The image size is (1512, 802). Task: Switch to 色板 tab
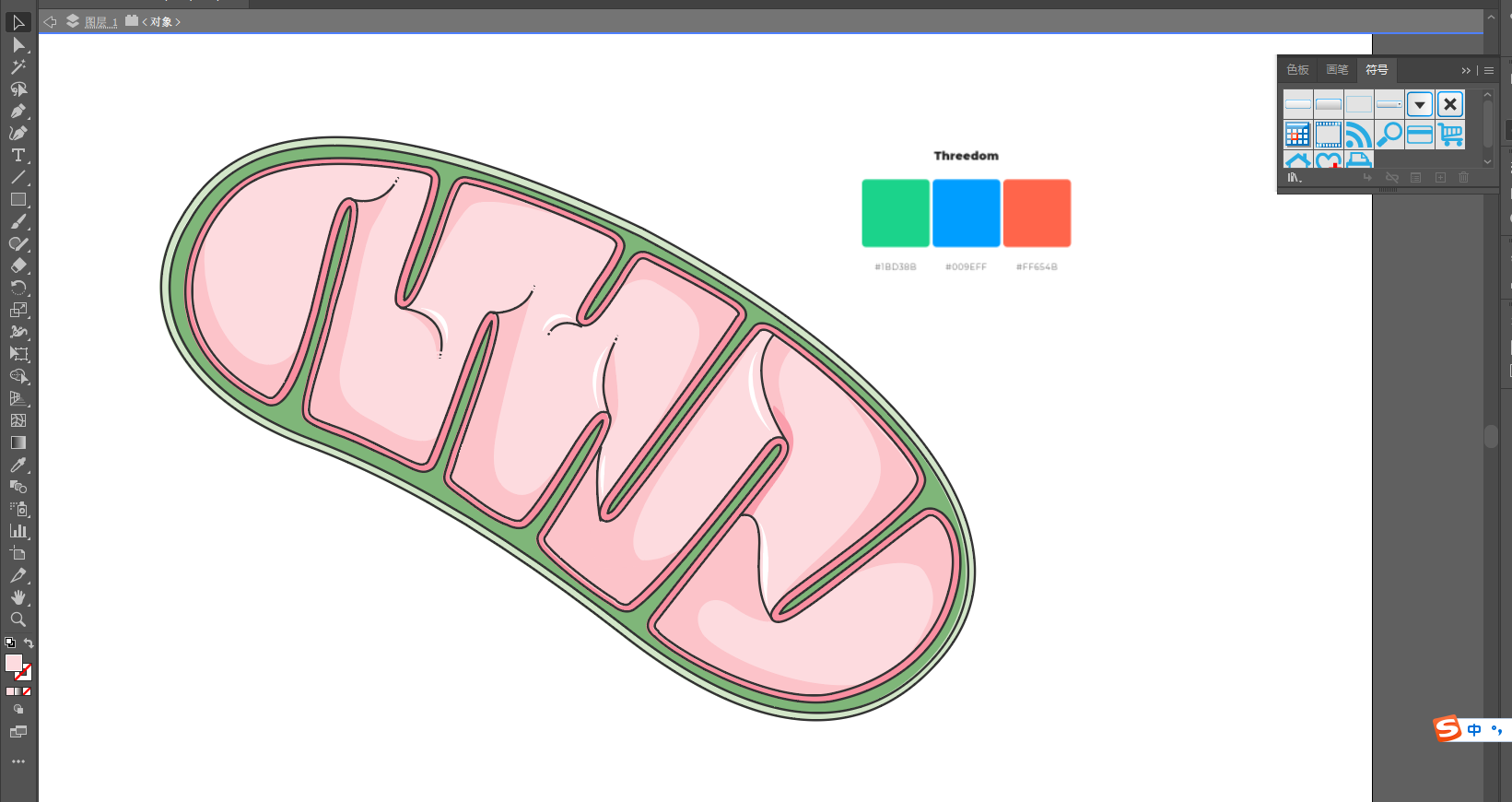[x=1297, y=70]
